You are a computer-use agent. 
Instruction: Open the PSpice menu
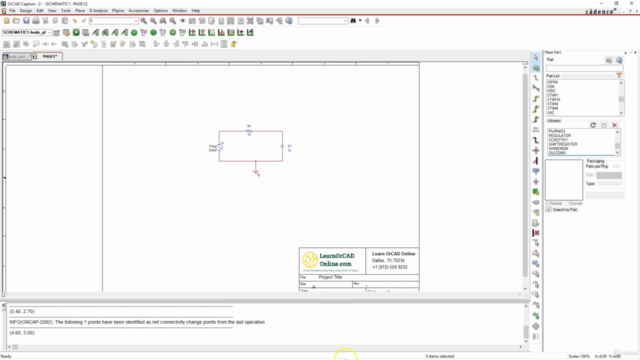click(x=118, y=11)
